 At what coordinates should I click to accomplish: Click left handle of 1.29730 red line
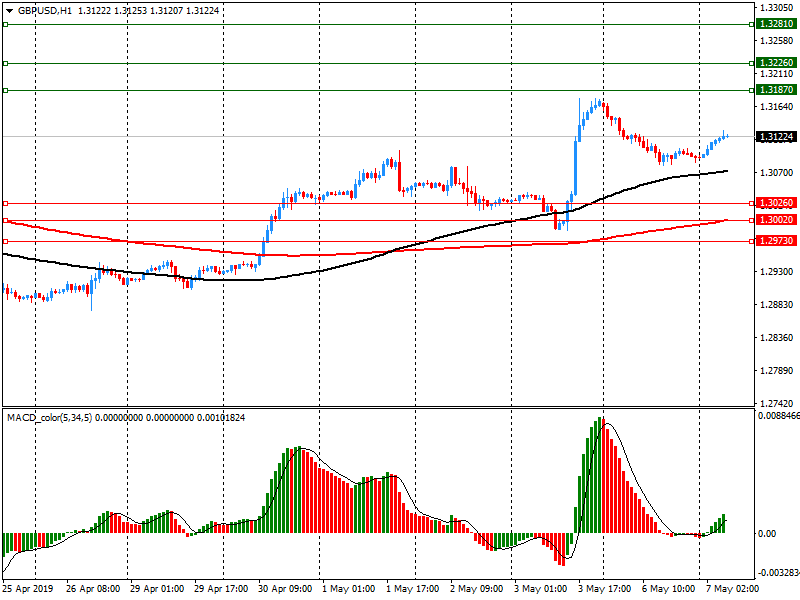coord(5,241)
